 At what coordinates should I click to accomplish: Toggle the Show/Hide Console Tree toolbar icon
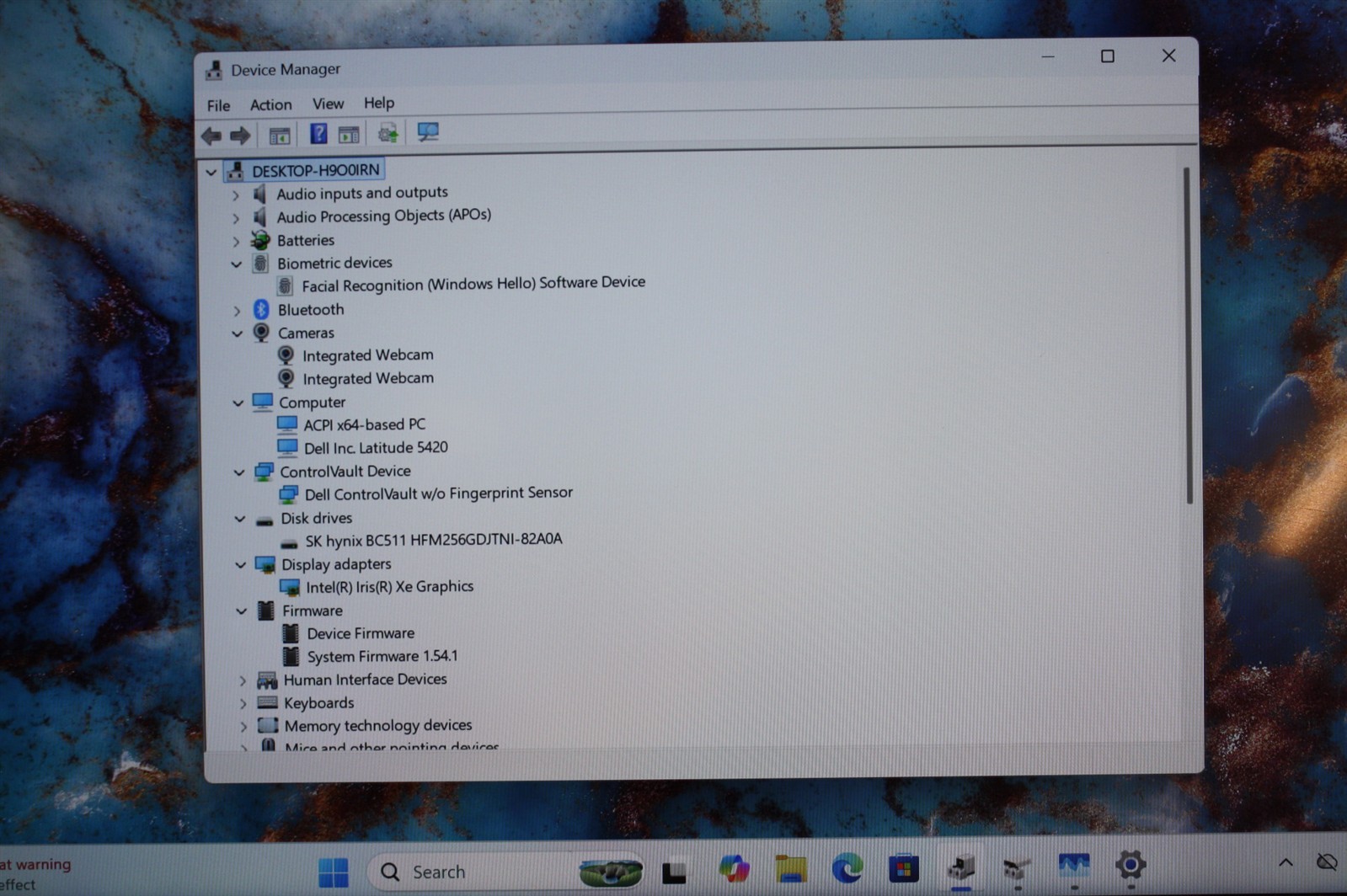point(279,135)
